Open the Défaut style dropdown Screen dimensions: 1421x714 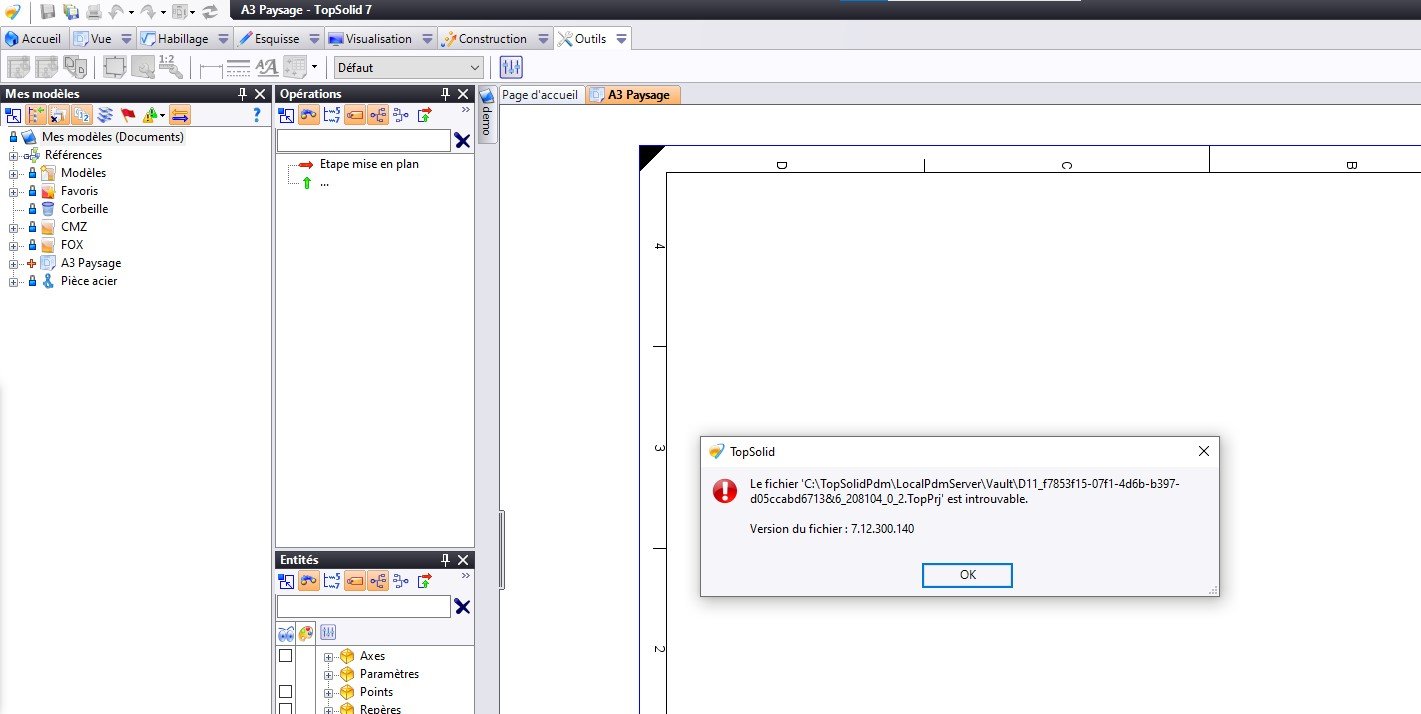[x=408, y=68]
